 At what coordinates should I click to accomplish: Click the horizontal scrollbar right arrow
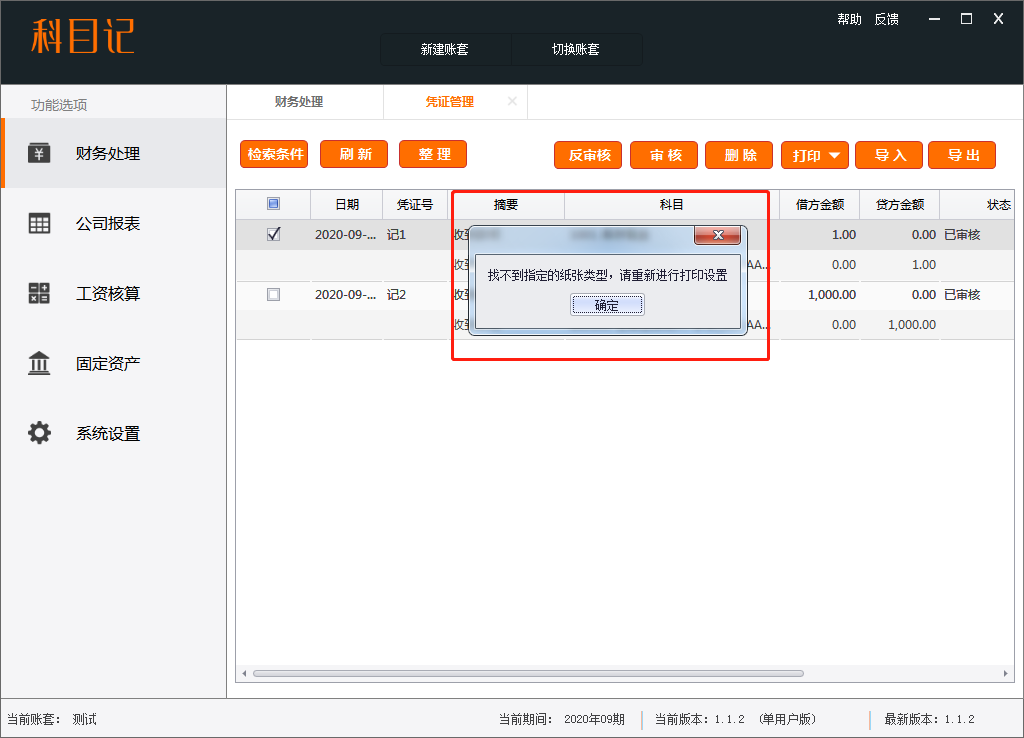[1007, 673]
